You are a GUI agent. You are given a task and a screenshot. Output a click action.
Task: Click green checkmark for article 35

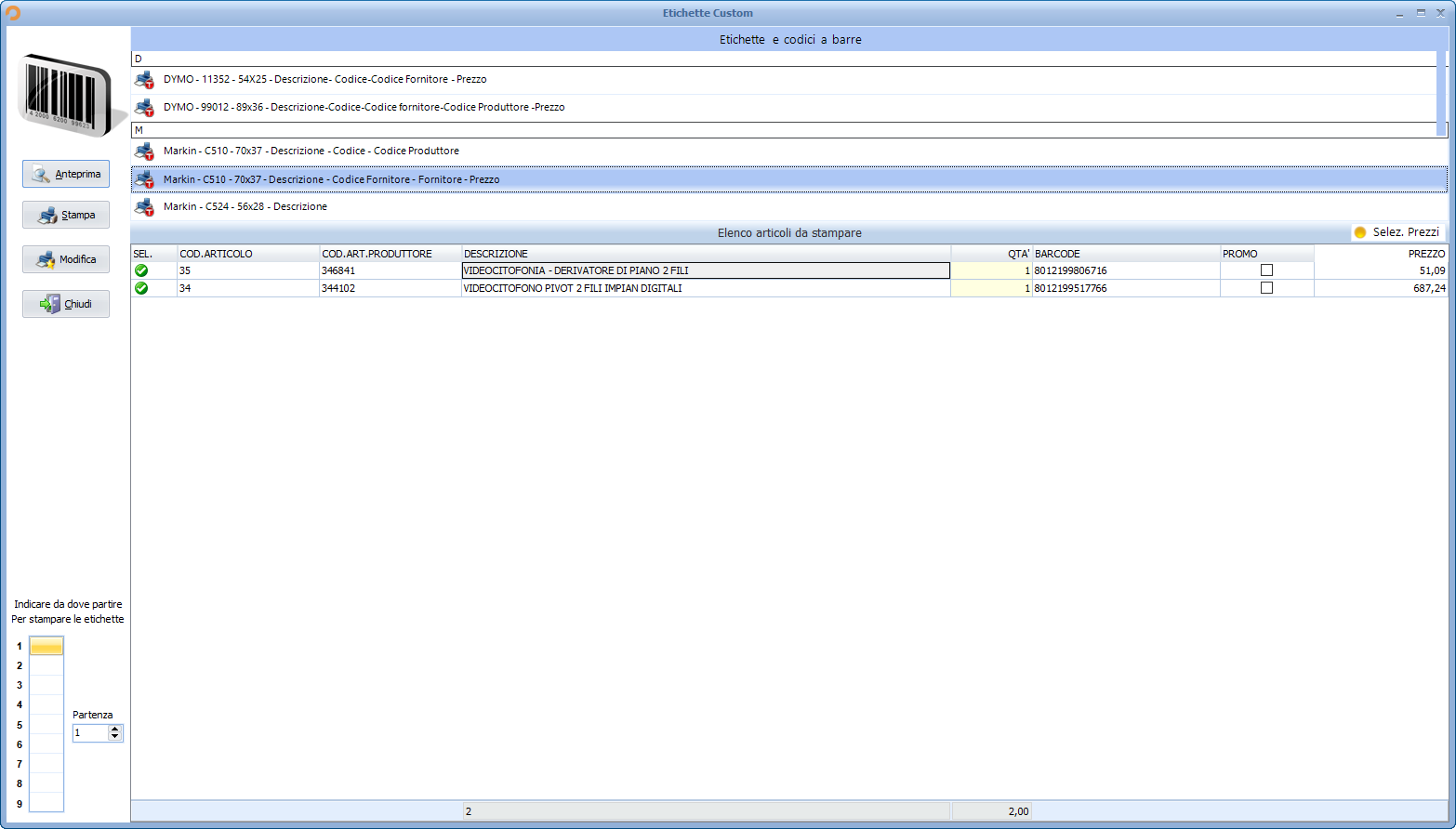[x=141, y=270]
